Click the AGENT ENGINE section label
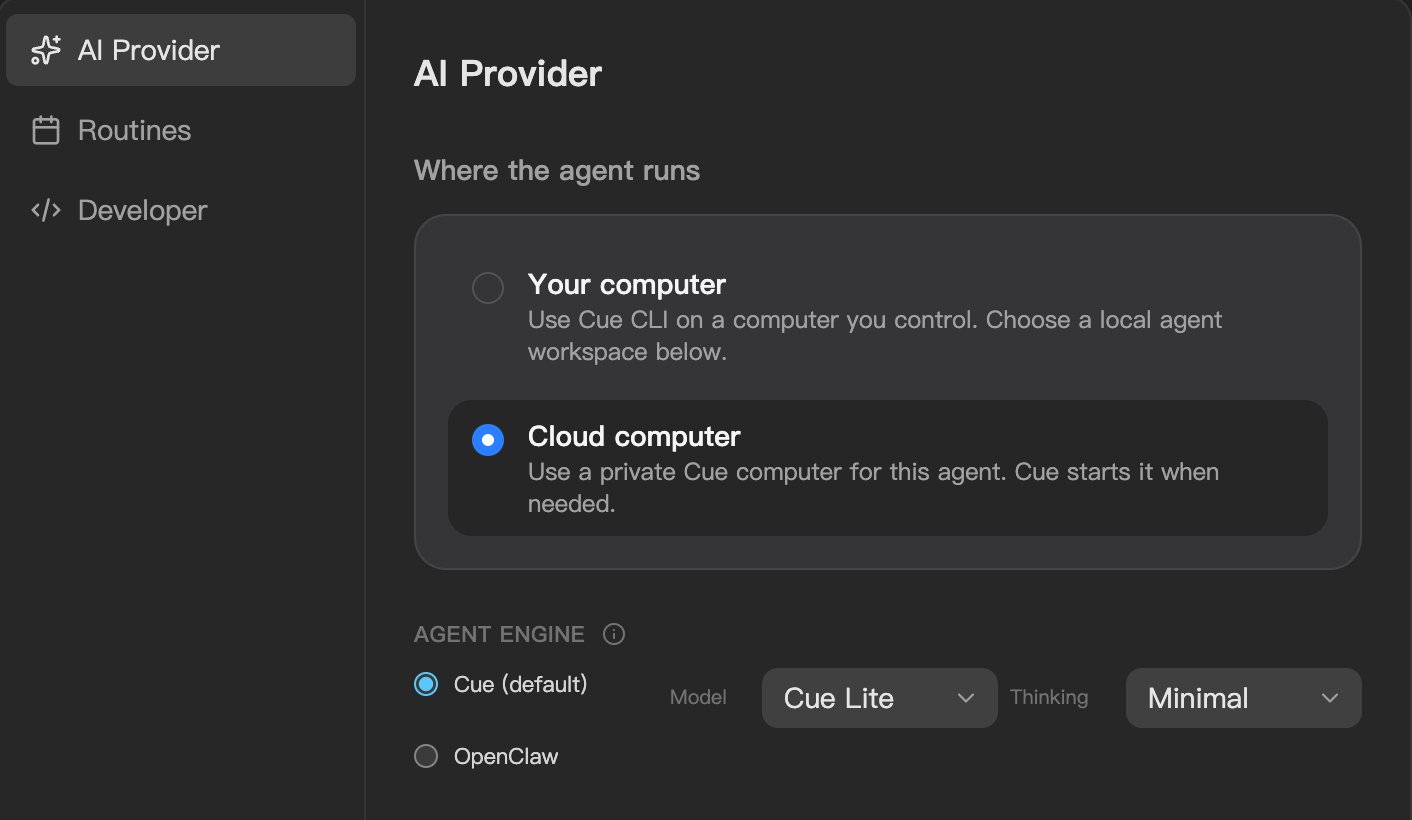The image size is (1412, 820). (x=499, y=634)
